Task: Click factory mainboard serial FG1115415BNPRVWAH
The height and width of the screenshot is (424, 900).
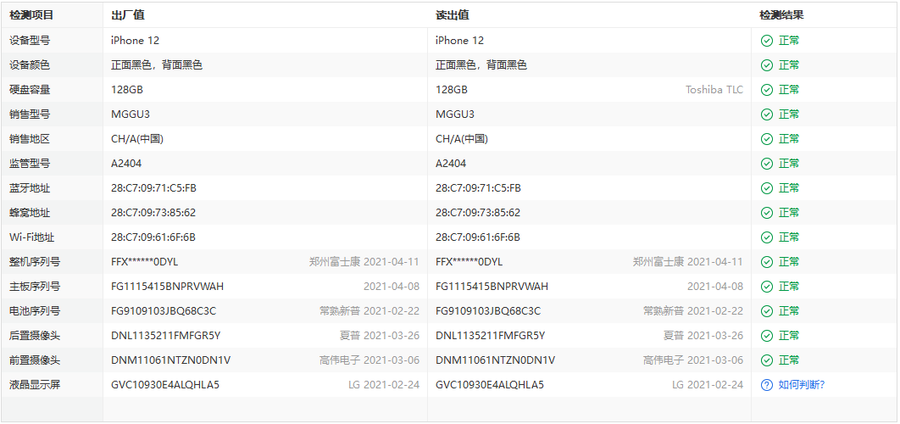Action: click(168, 287)
